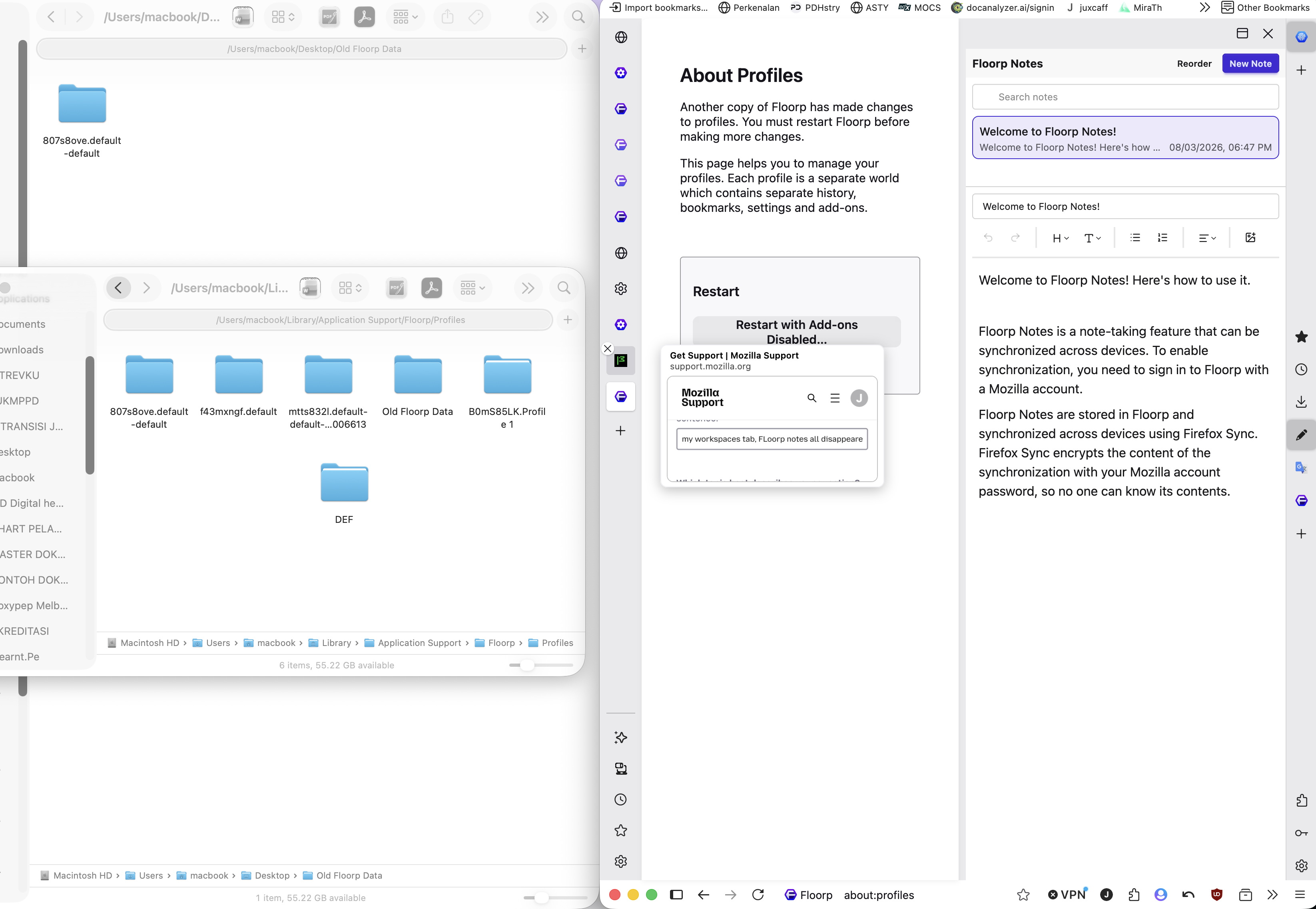Add a Finder tab in Old Floorp Data window
Screen dimensions: 1316x909
tap(582, 48)
